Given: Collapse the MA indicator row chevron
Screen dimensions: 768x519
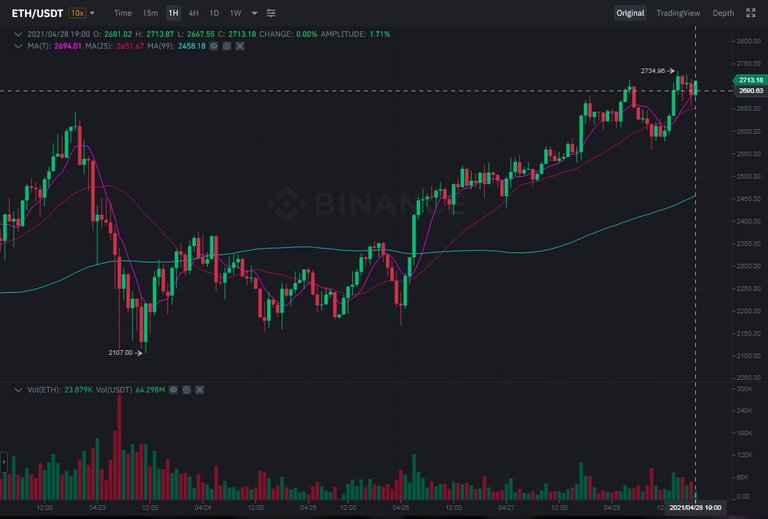Looking at the screenshot, I should coord(18,46).
